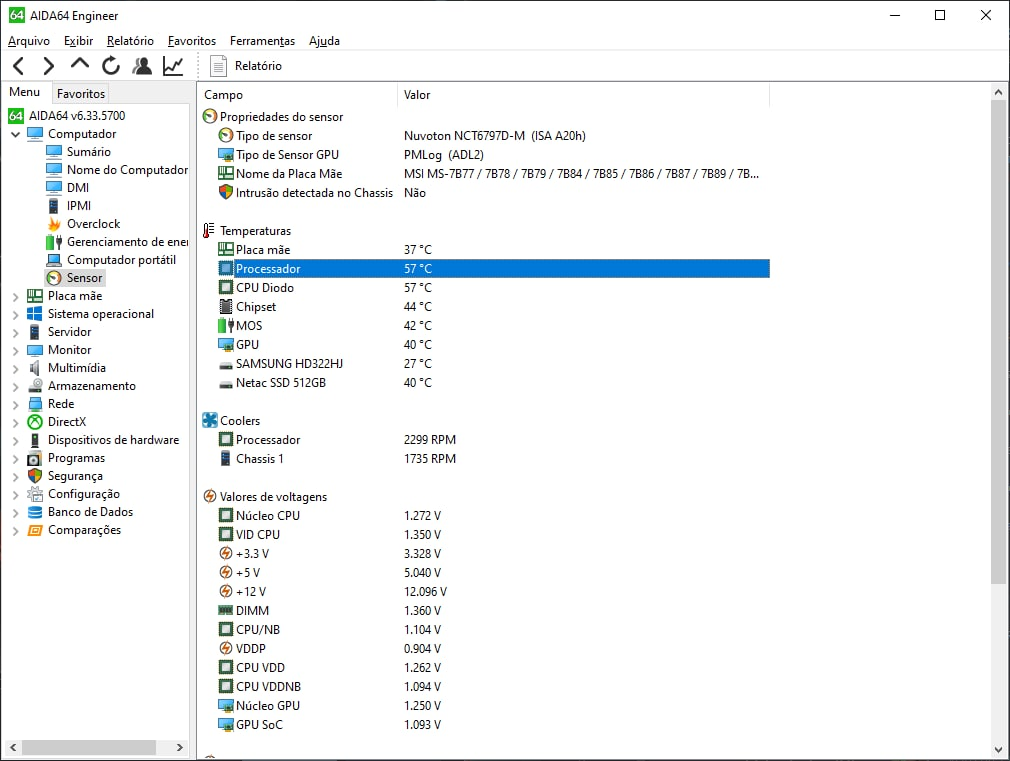
Task: Expand the Segurança tree node
Action: click(15, 477)
